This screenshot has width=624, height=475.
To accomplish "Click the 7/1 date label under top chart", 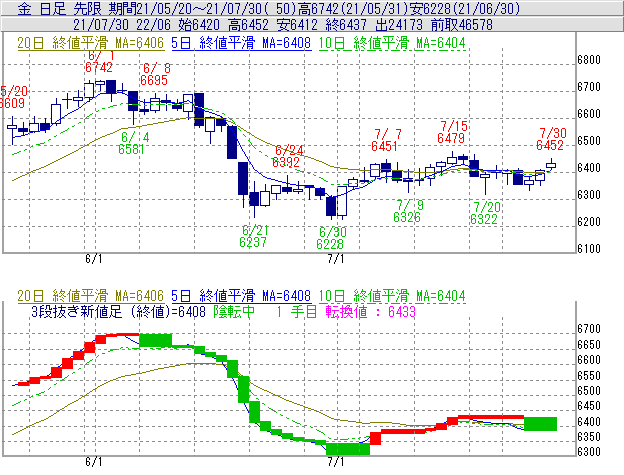I will 336,259.
